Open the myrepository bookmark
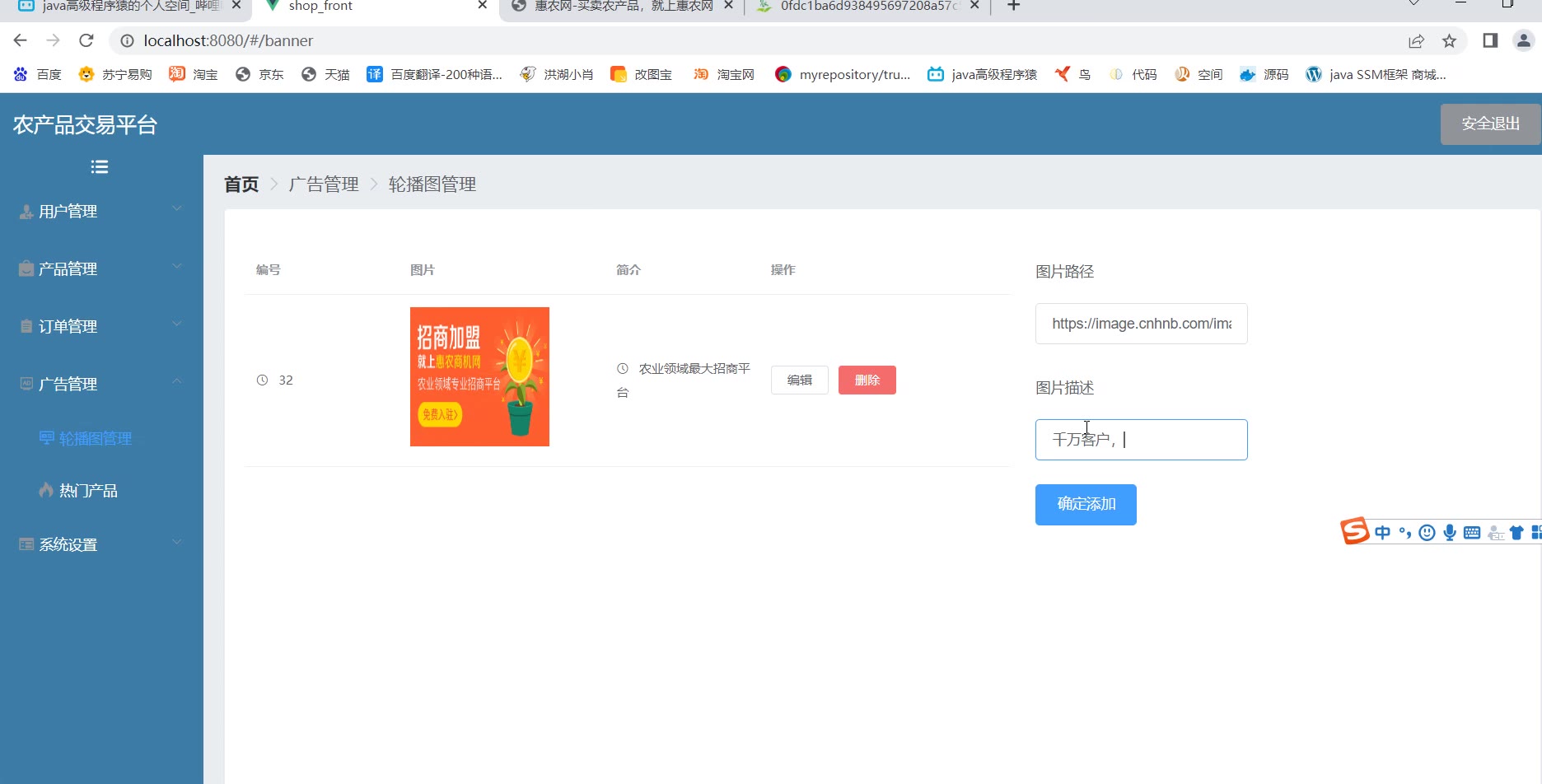The width and height of the screenshot is (1542, 784). click(843, 75)
